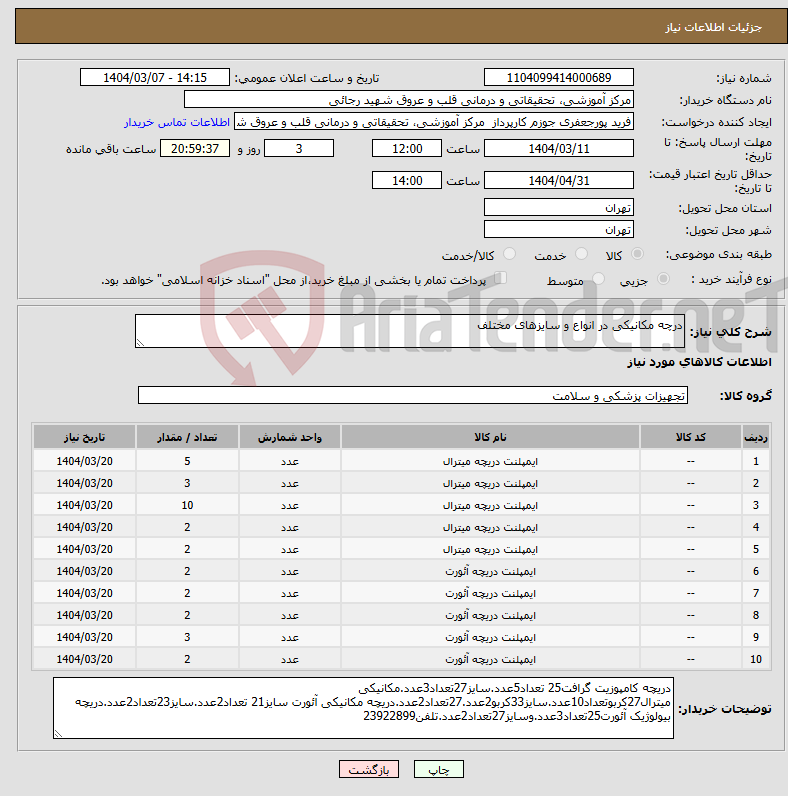Click quantity 10 in row 3
This screenshot has width=788, height=796.
coord(187,506)
